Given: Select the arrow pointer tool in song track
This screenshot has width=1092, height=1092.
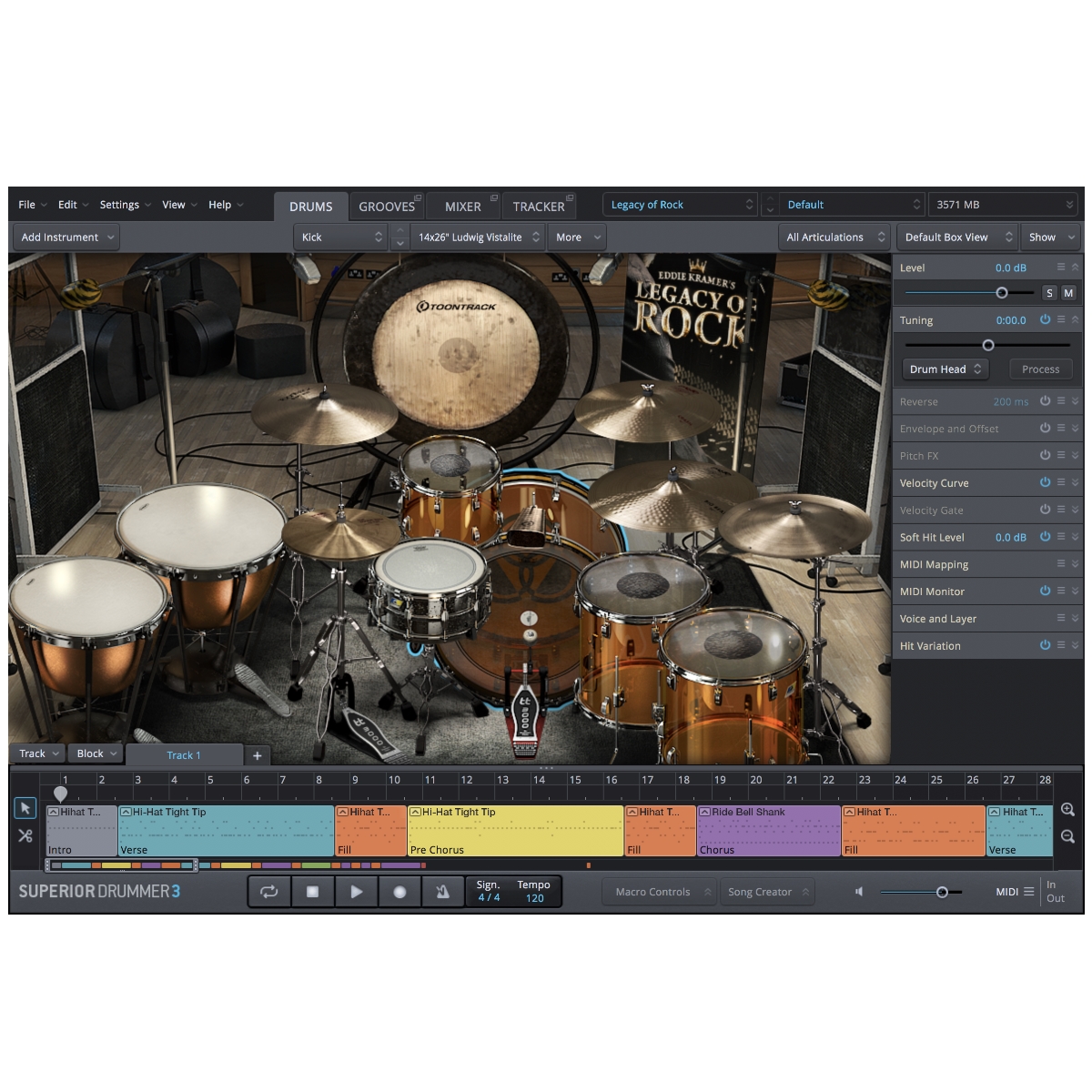Looking at the screenshot, I should click(x=25, y=808).
